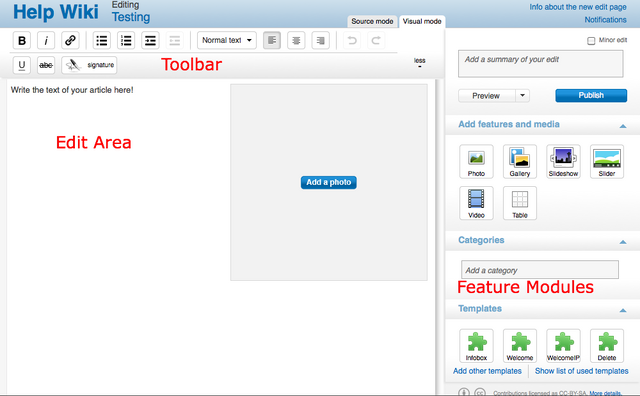
Task: Insert the Welcome template
Action: [x=520, y=346]
